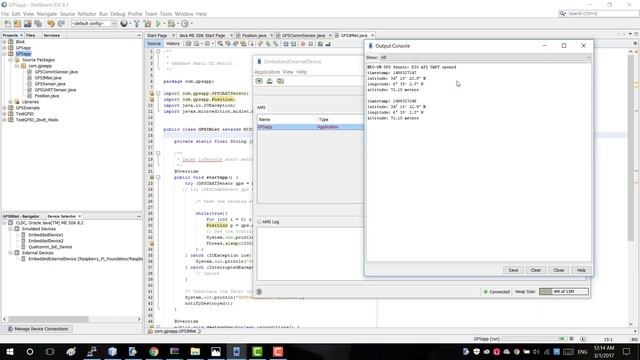Click Save in the Output Console
Viewport: 640px width, 360px height.
513,270
